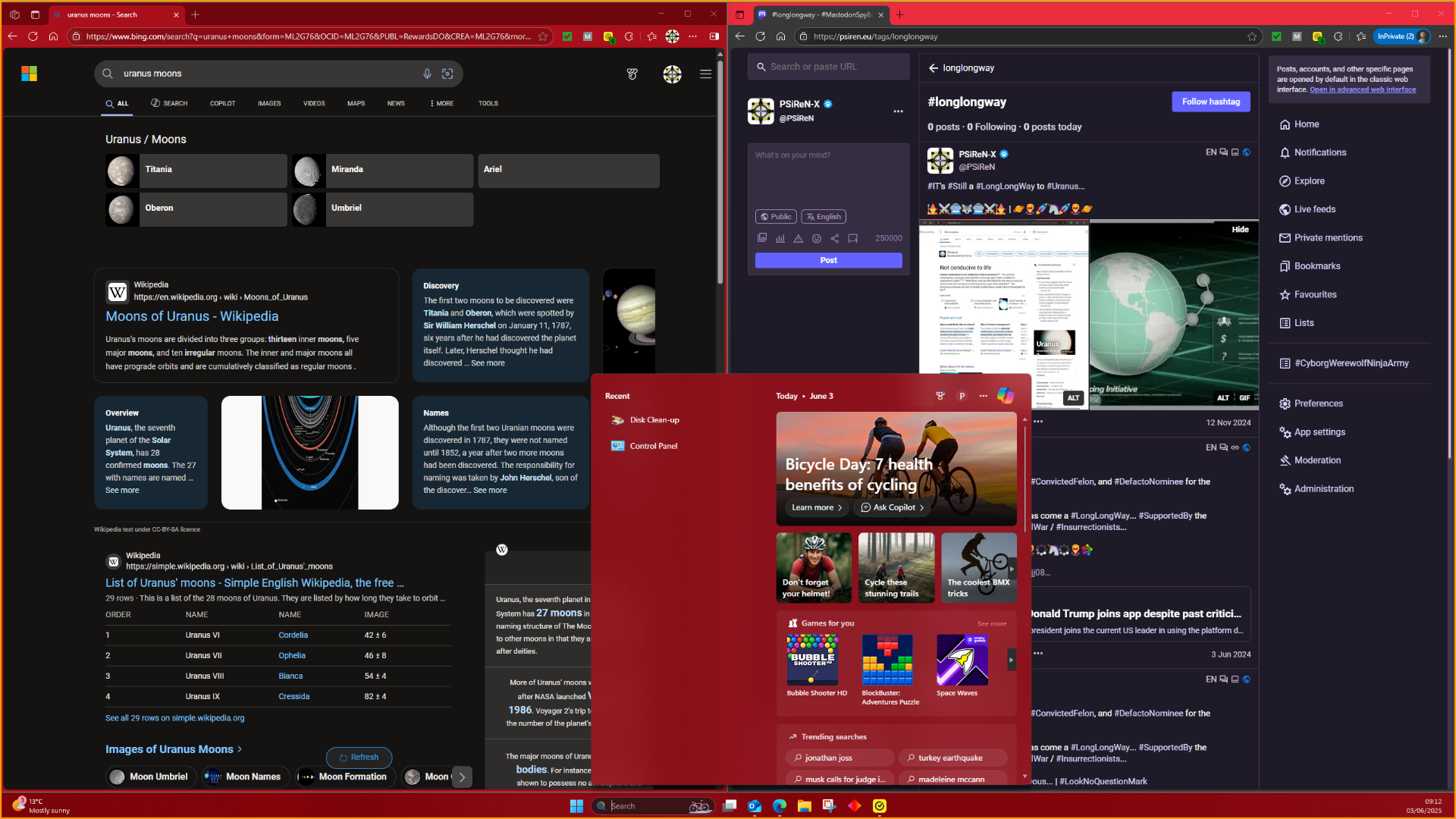Click the content warning triangle icon in composer

pyautogui.click(x=799, y=238)
